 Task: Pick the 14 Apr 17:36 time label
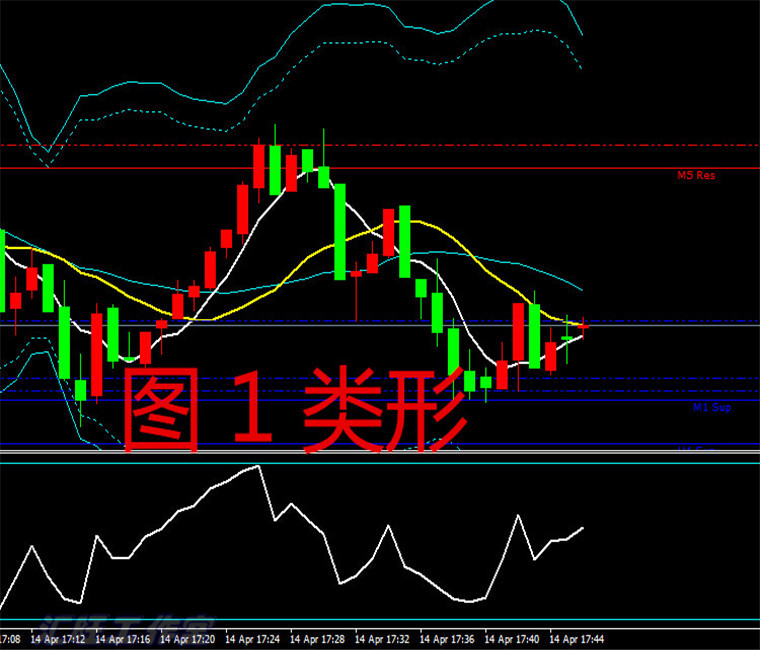click(449, 638)
